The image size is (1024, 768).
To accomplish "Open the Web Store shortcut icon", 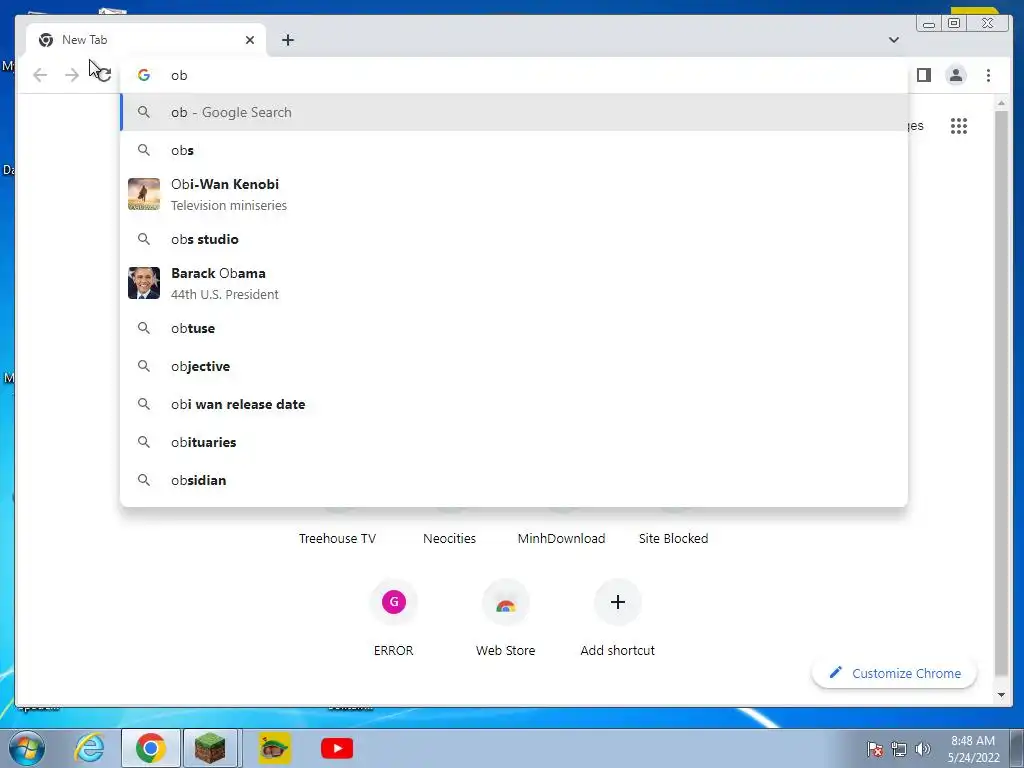I will click(x=505, y=601).
